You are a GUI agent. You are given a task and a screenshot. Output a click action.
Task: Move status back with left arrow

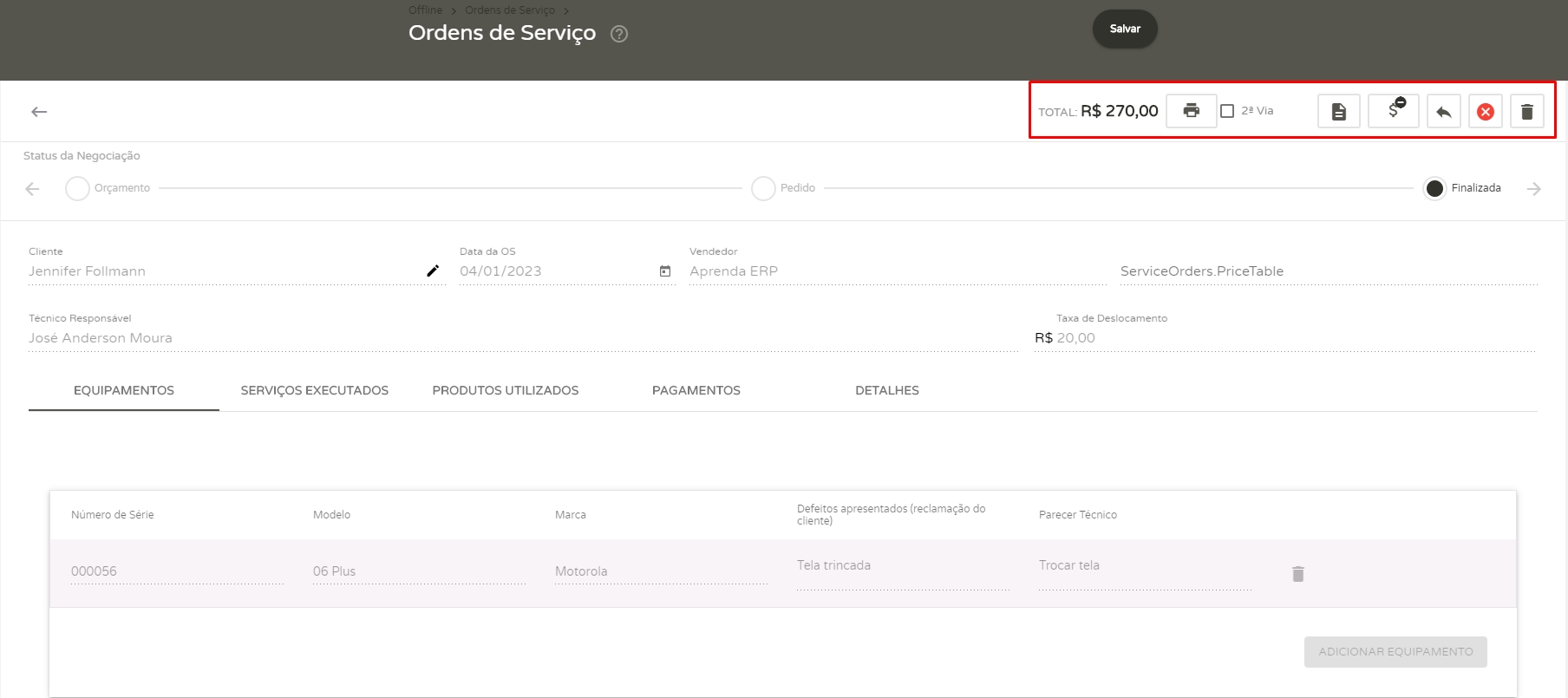click(33, 189)
